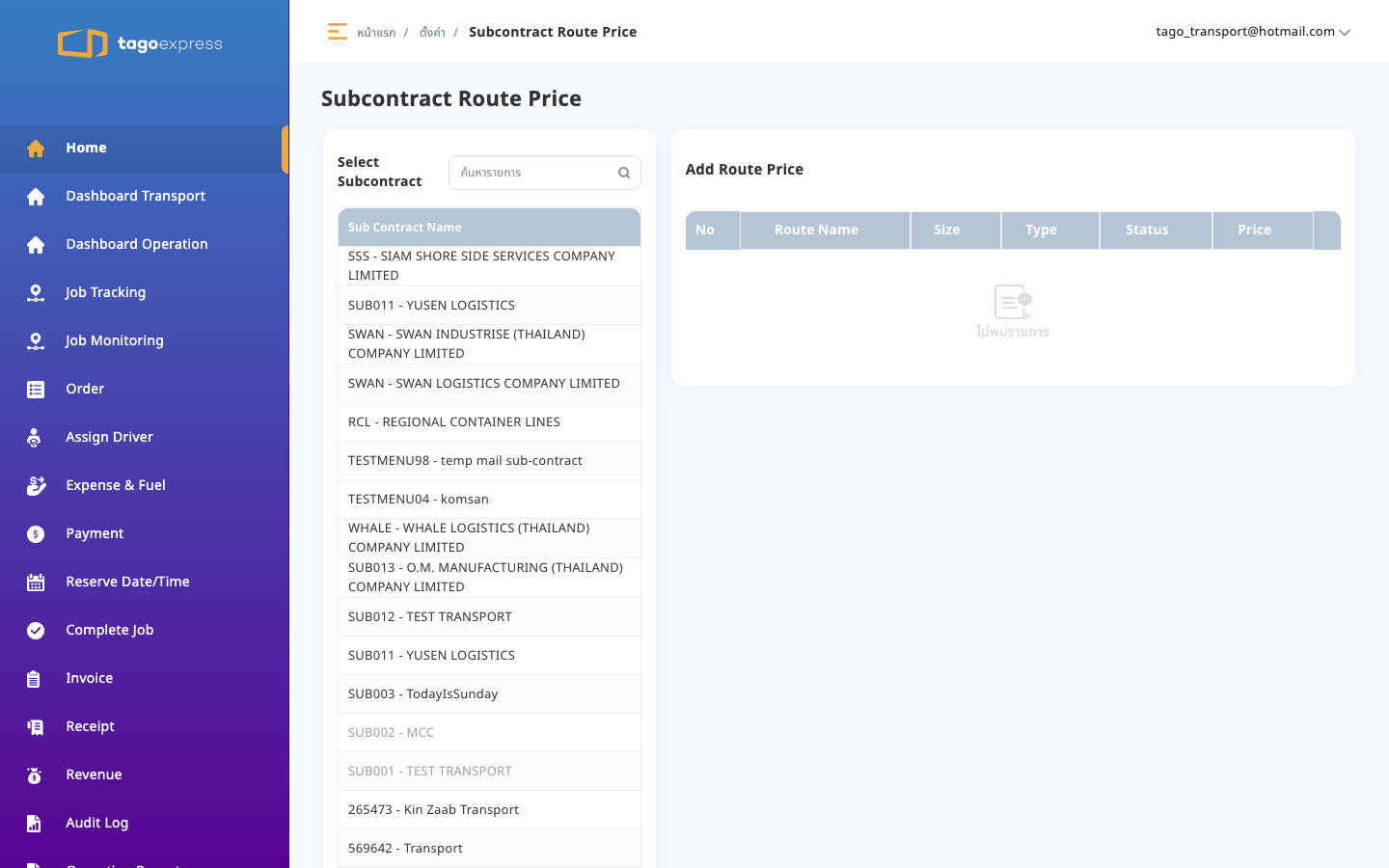Click the Payment dollar icon
1389x868 pixels.
[36, 534]
